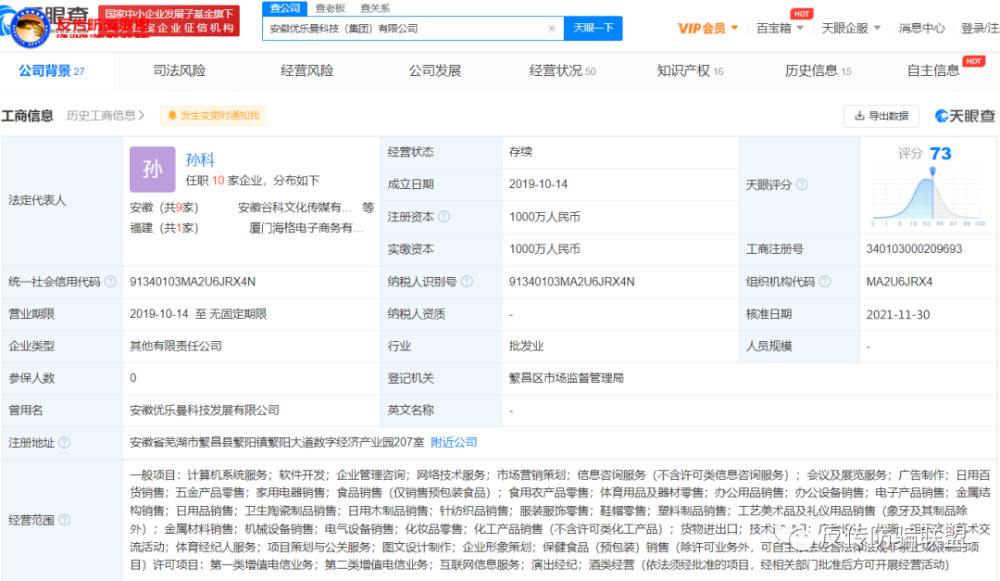Switch to the 查公司 search tab
The image size is (1000, 581).
click(x=285, y=8)
